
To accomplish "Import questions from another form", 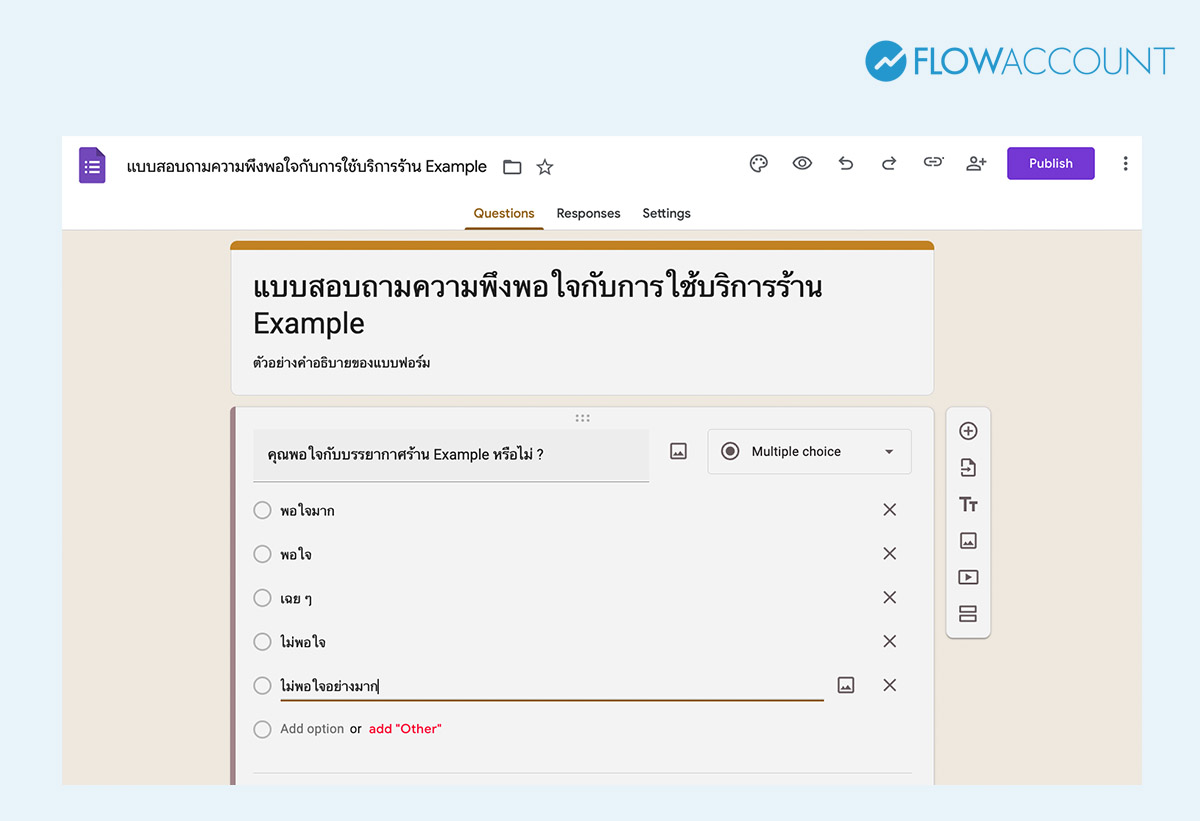I will tap(968, 467).
